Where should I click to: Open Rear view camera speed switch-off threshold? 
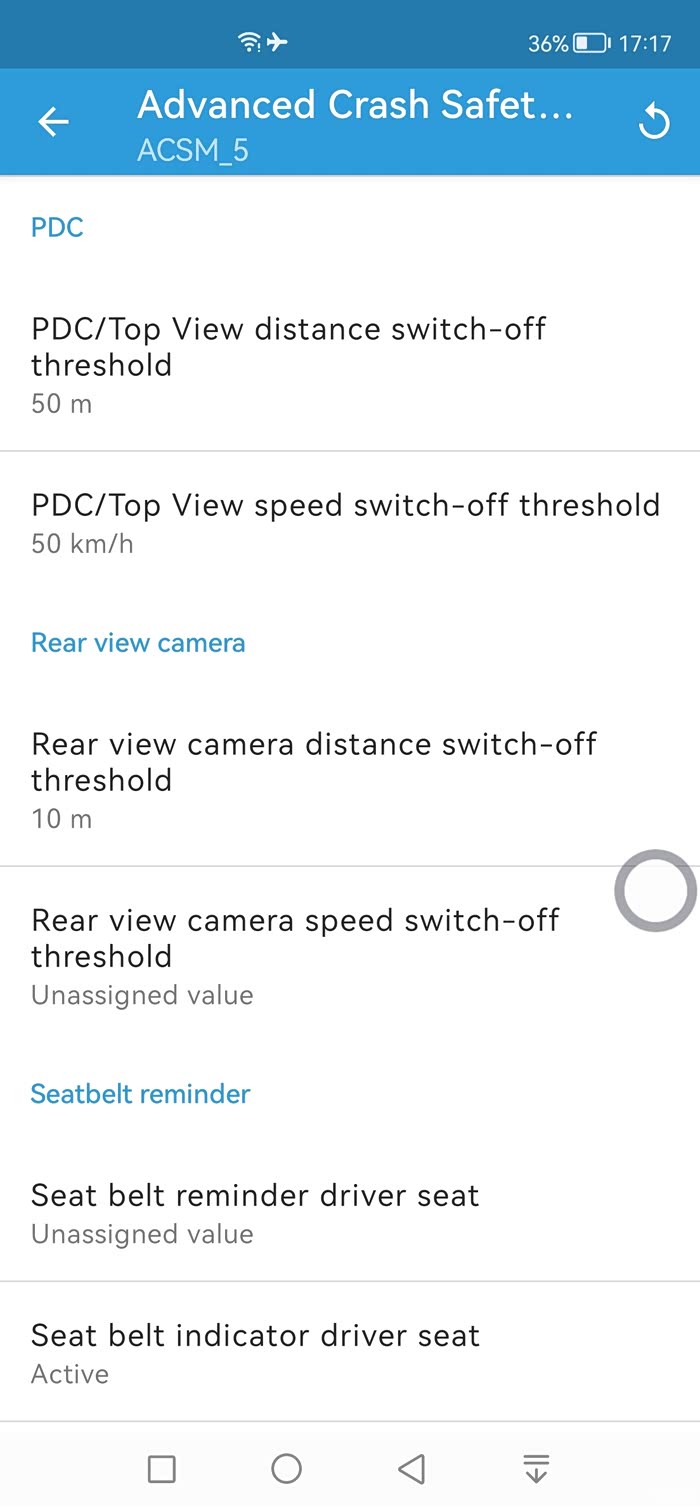point(350,956)
